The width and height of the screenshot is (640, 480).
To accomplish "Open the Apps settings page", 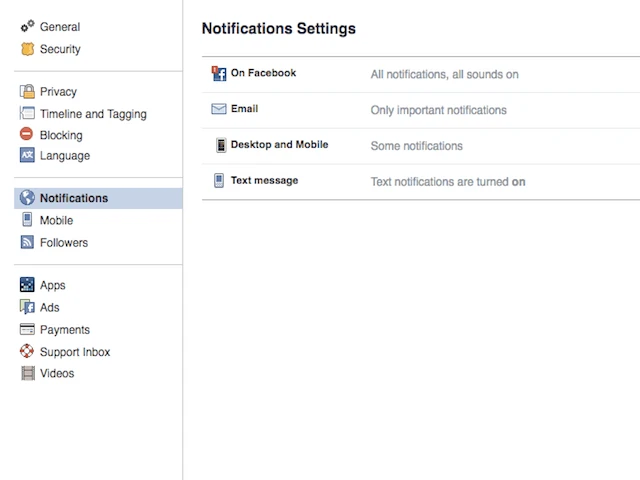I will 52,286.
